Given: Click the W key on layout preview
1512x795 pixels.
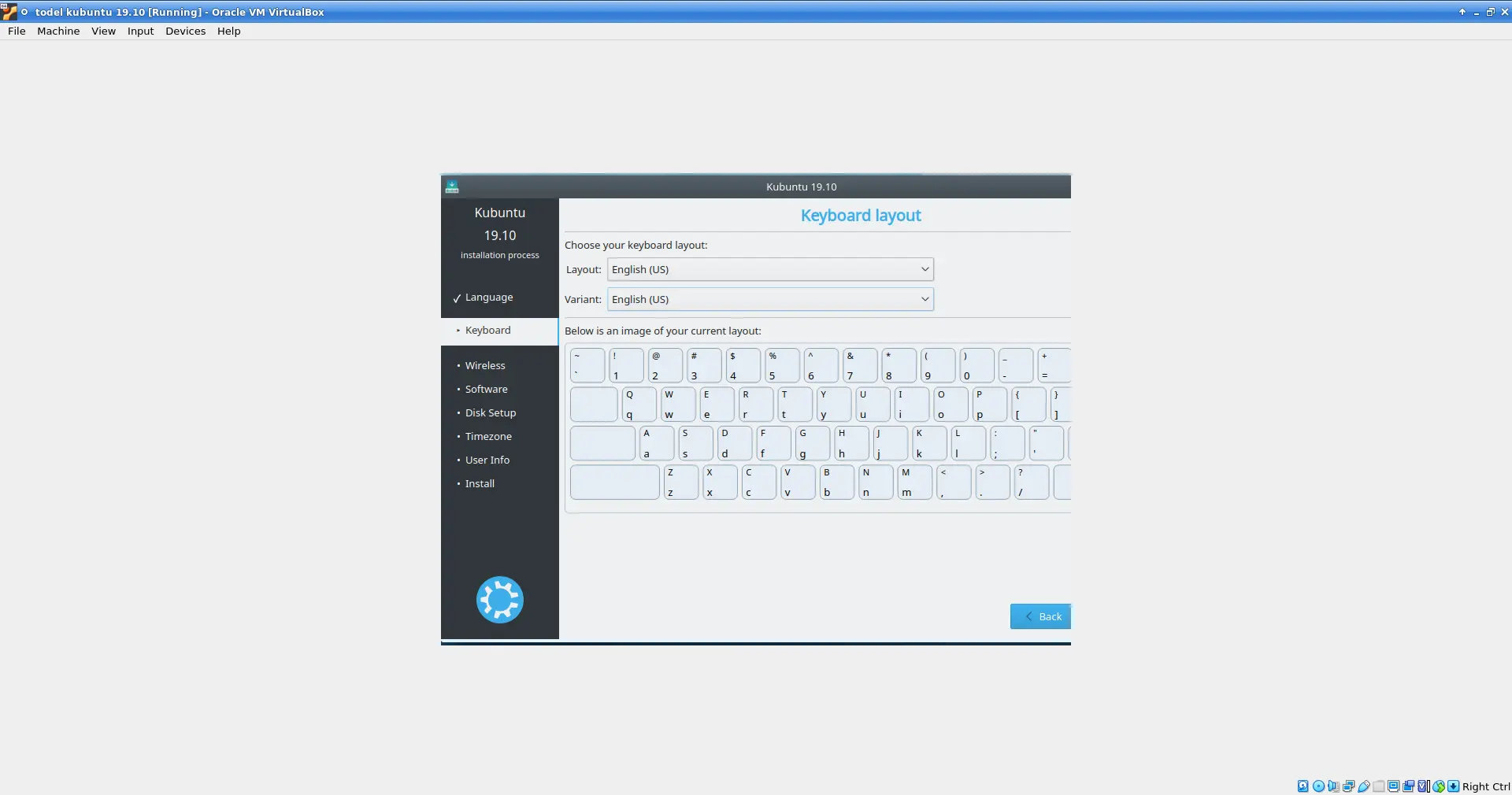Looking at the screenshot, I should tap(678, 405).
